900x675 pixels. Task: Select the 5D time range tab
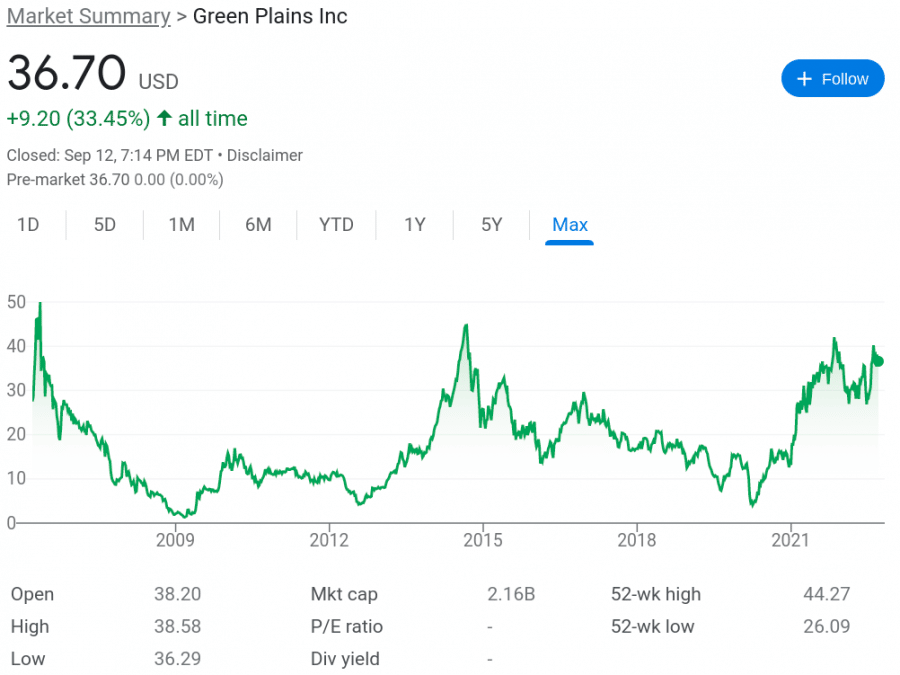point(104,225)
